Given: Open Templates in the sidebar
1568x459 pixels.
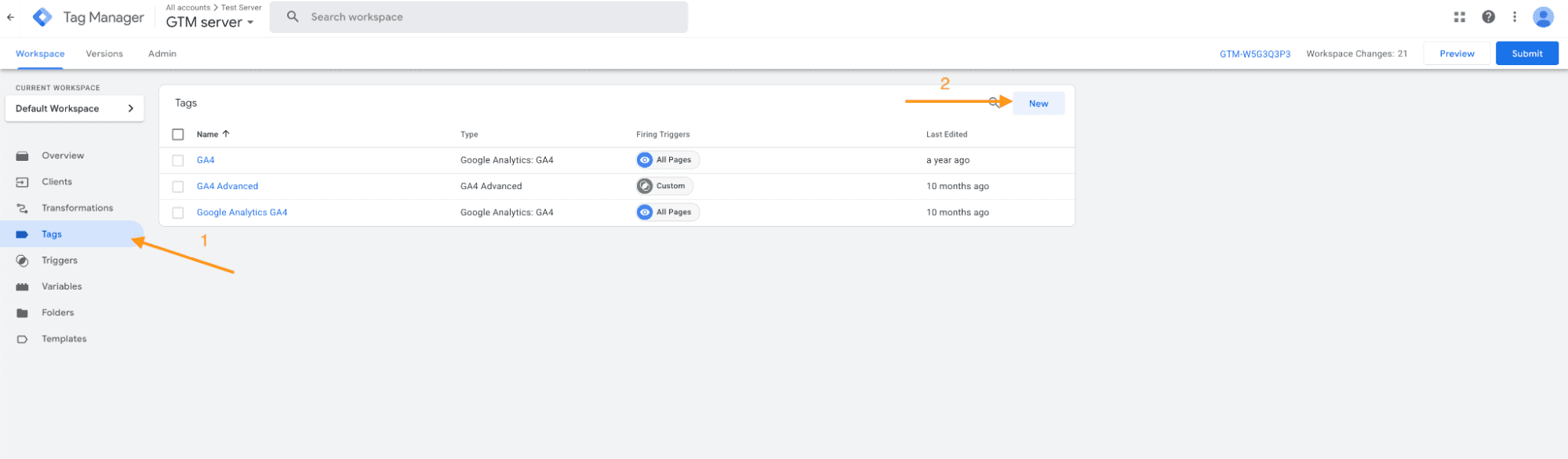Looking at the screenshot, I should point(64,339).
